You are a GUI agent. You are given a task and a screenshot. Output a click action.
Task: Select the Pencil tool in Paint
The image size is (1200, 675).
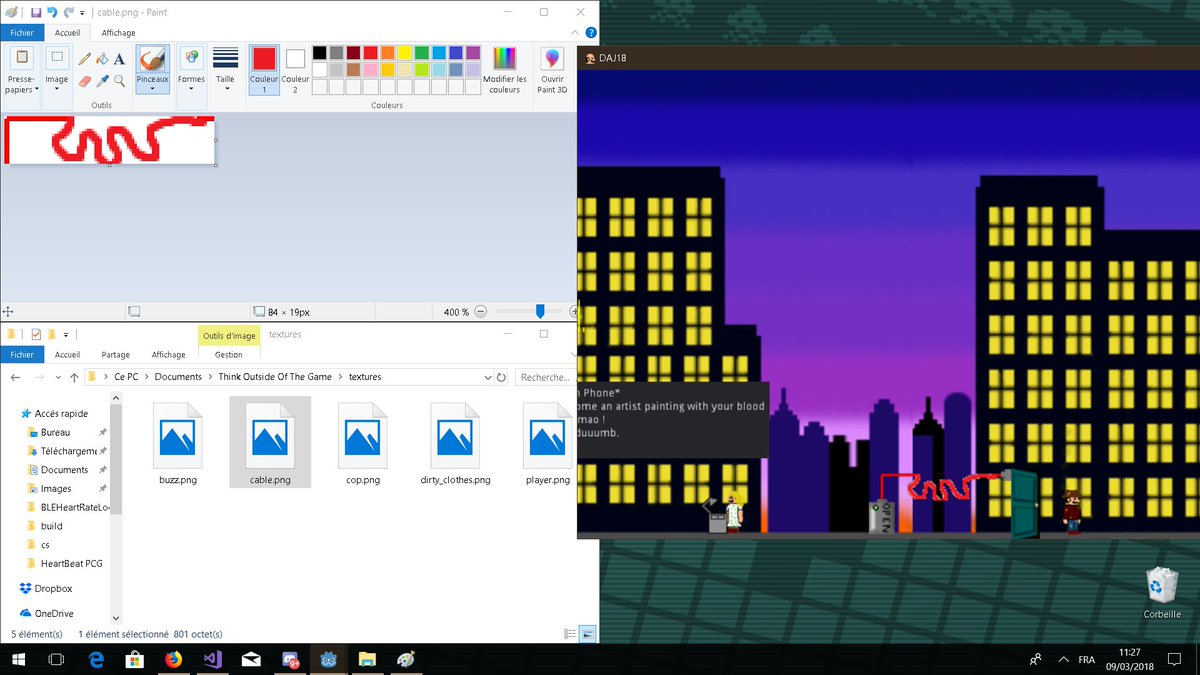coord(85,59)
